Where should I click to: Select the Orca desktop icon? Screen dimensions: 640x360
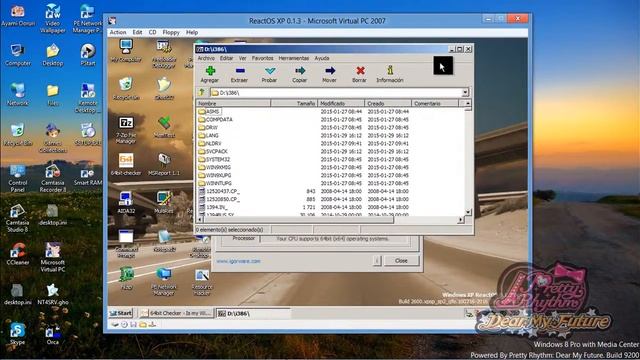53,333
